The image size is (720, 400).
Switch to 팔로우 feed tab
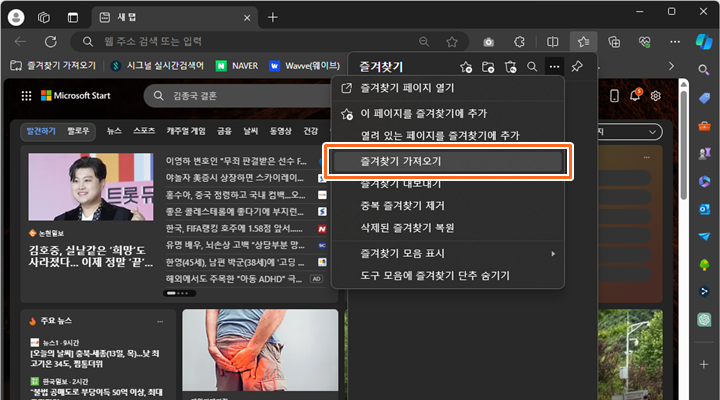(x=78, y=131)
